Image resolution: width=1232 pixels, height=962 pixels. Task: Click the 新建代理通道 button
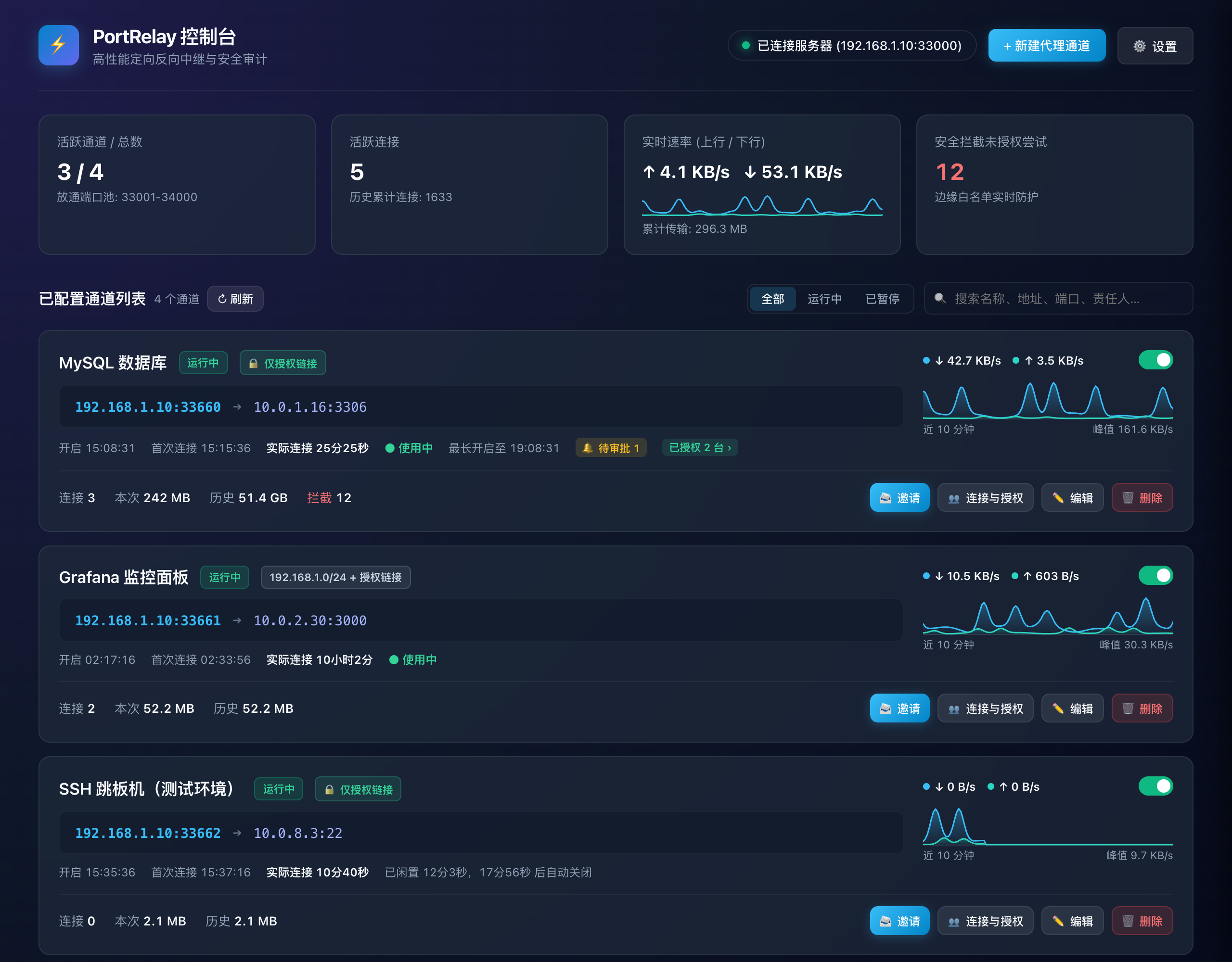(x=1046, y=46)
